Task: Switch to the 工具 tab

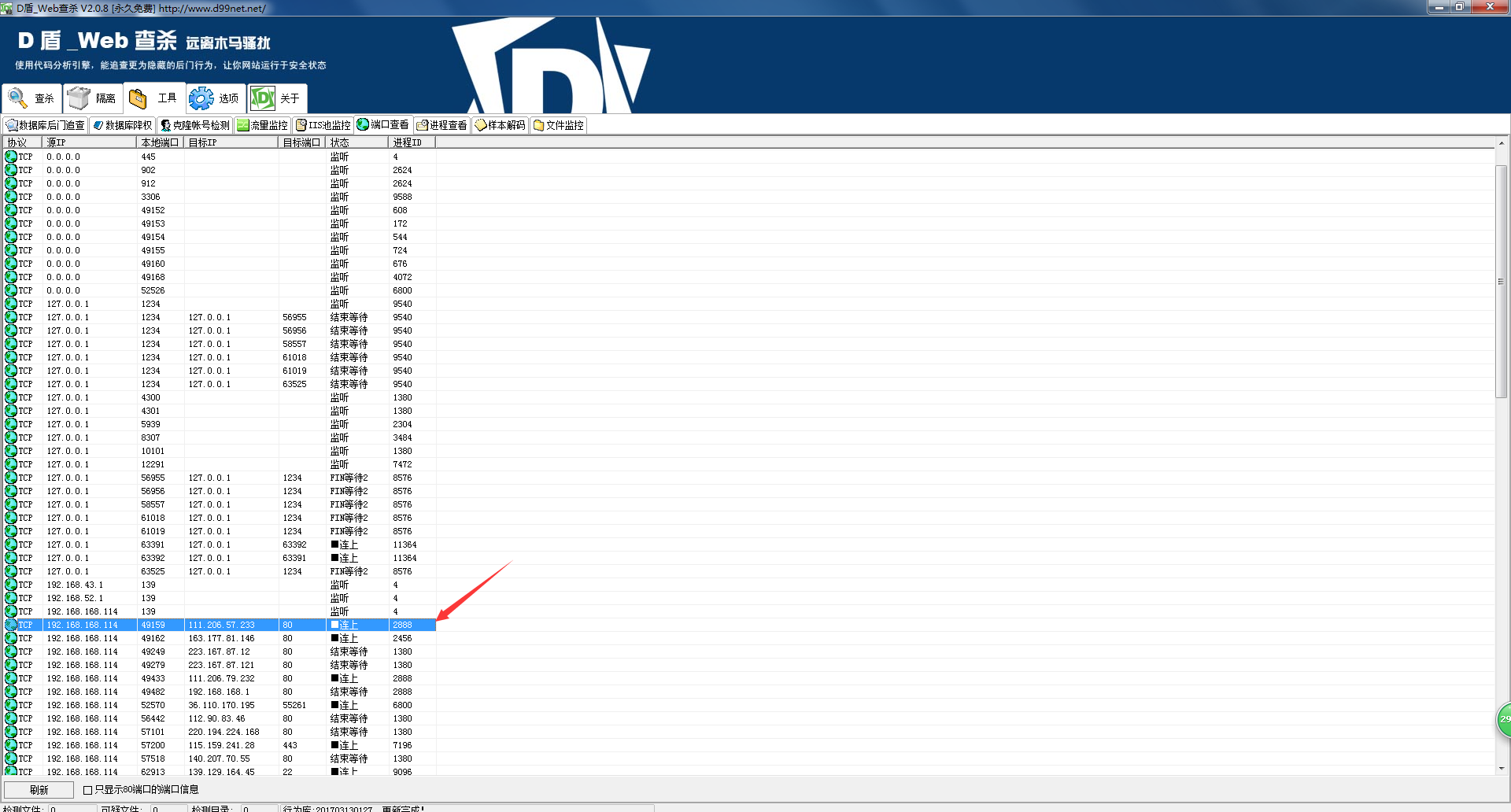Action: pyautogui.click(x=154, y=98)
